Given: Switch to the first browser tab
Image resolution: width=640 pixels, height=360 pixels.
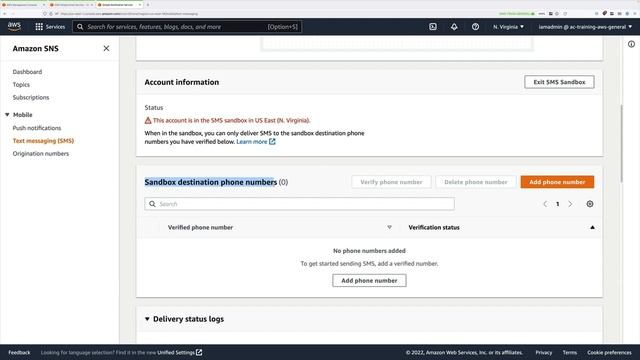Looking at the screenshot, I should [23, 4].
